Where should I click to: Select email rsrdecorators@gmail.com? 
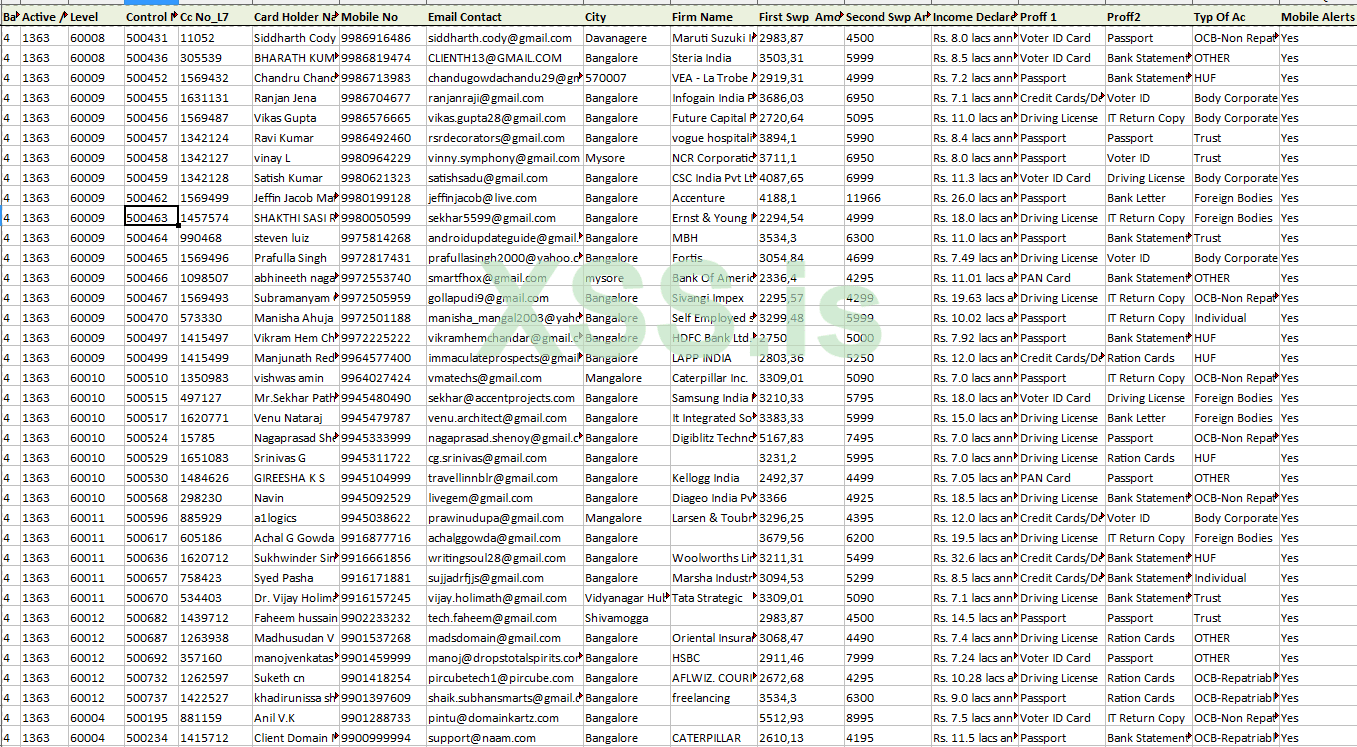pyautogui.click(x=504, y=138)
